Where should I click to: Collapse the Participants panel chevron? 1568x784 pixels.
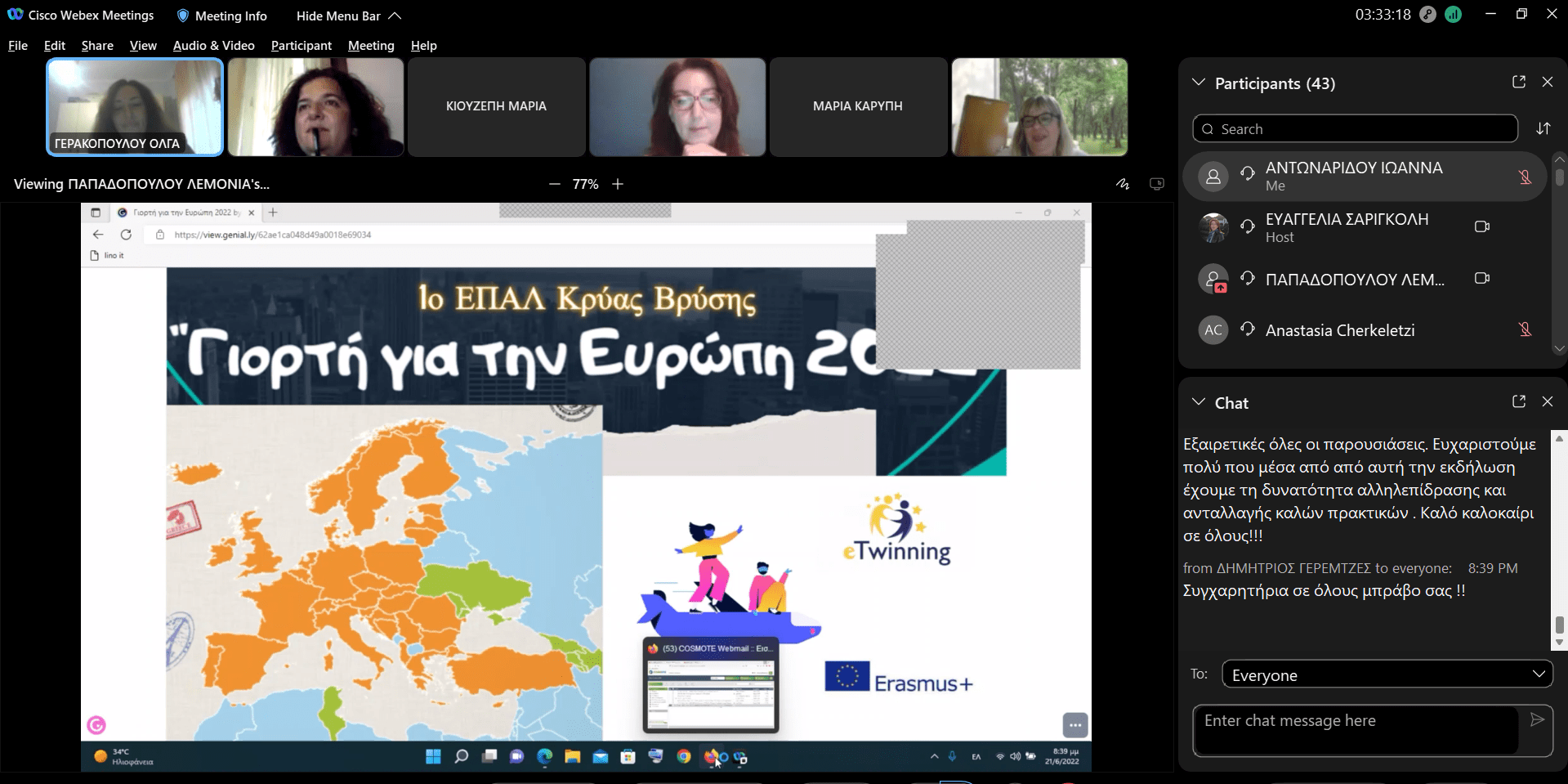(x=1199, y=83)
